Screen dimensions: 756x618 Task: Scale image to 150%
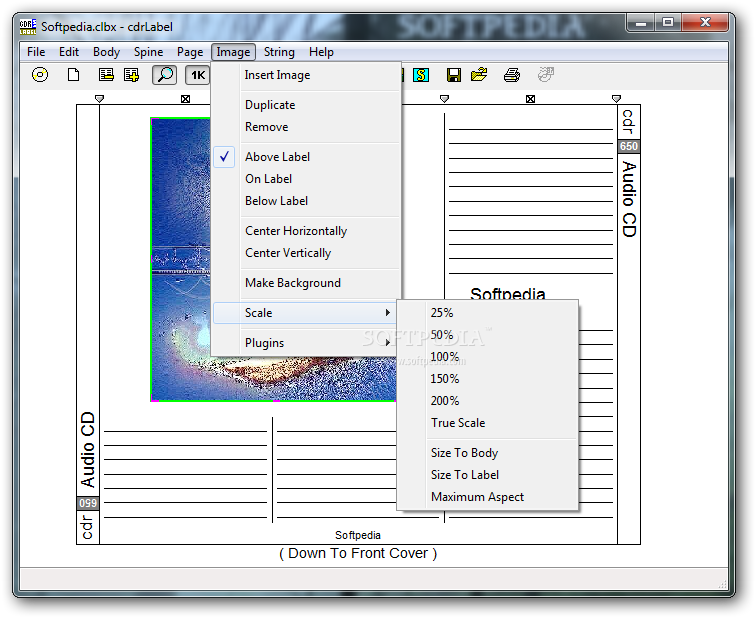(x=487, y=379)
